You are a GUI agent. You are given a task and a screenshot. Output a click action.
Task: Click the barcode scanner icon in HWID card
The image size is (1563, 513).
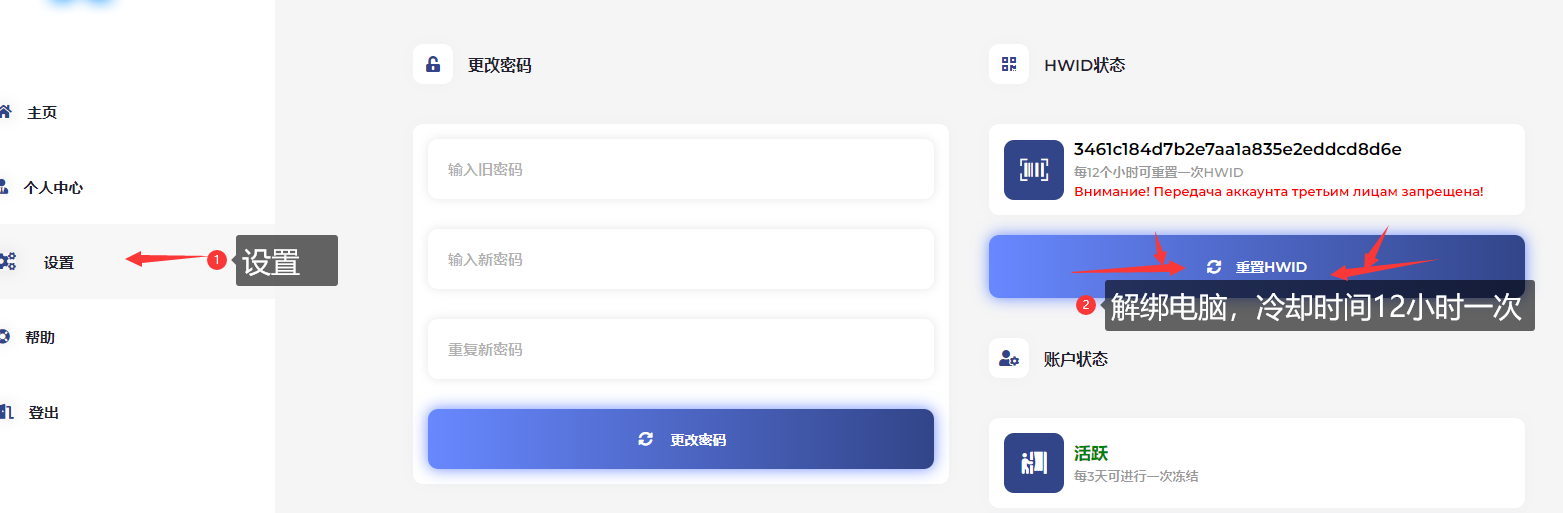tap(1034, 170)
